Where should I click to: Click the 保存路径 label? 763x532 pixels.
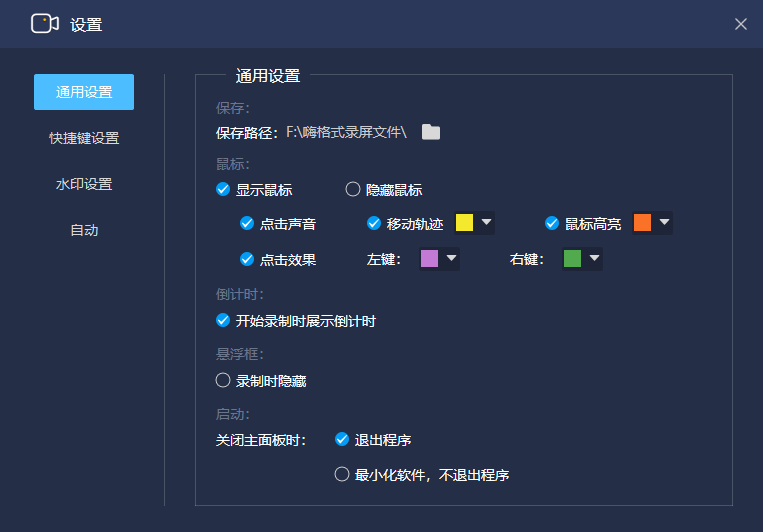(x=247, y=133)
